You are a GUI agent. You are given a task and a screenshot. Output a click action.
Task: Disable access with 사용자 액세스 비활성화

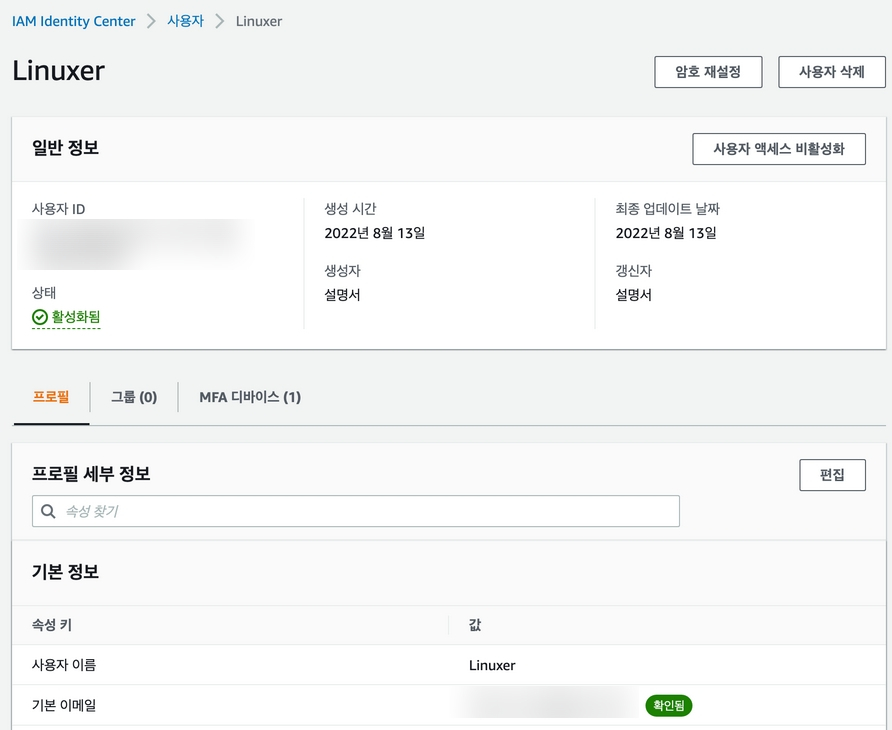[778, 149]
